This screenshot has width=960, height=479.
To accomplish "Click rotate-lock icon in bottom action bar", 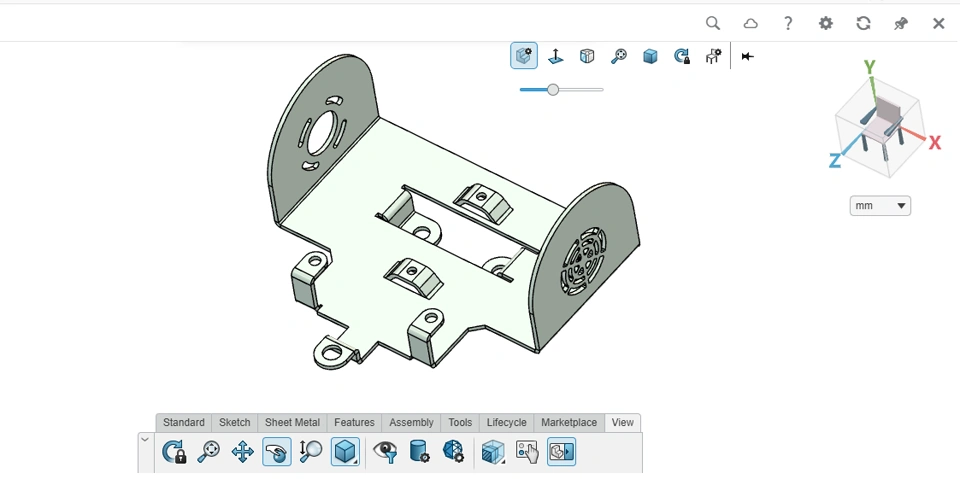I will [174, 452].
